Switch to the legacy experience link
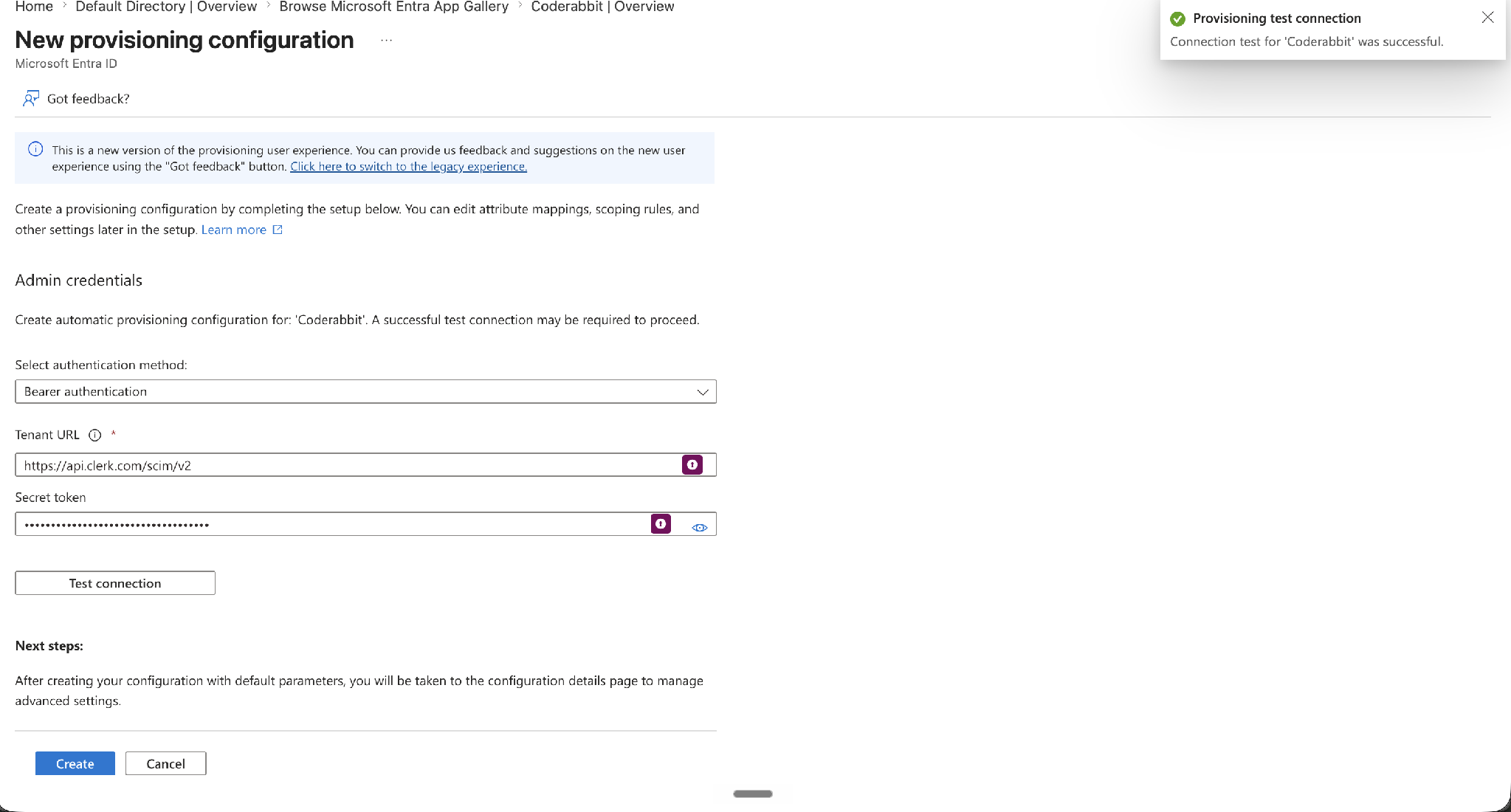This screenshot has width=1511, height=812. (408, 166)
